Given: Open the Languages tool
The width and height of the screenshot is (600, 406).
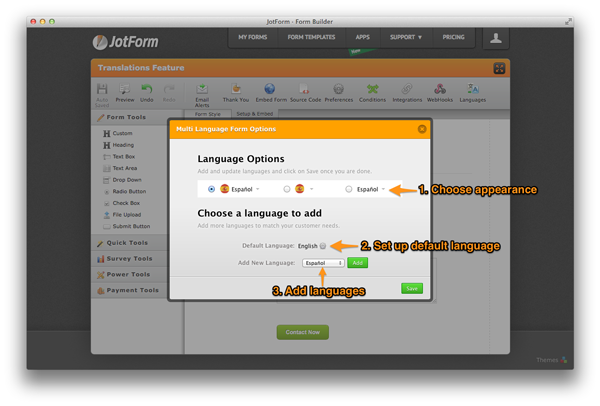Looking at the screenshot, I should tap(473, 93).
